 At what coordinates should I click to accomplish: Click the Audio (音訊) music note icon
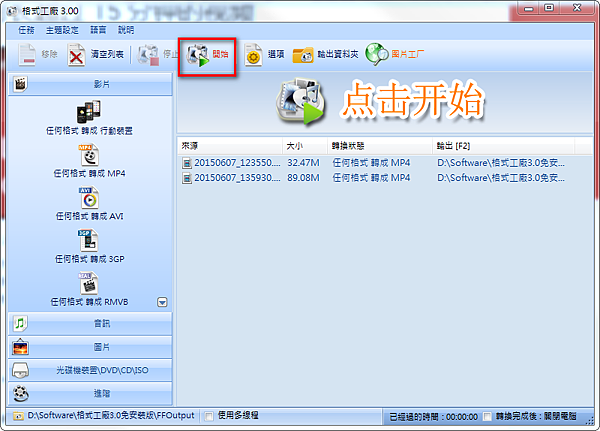20,323
